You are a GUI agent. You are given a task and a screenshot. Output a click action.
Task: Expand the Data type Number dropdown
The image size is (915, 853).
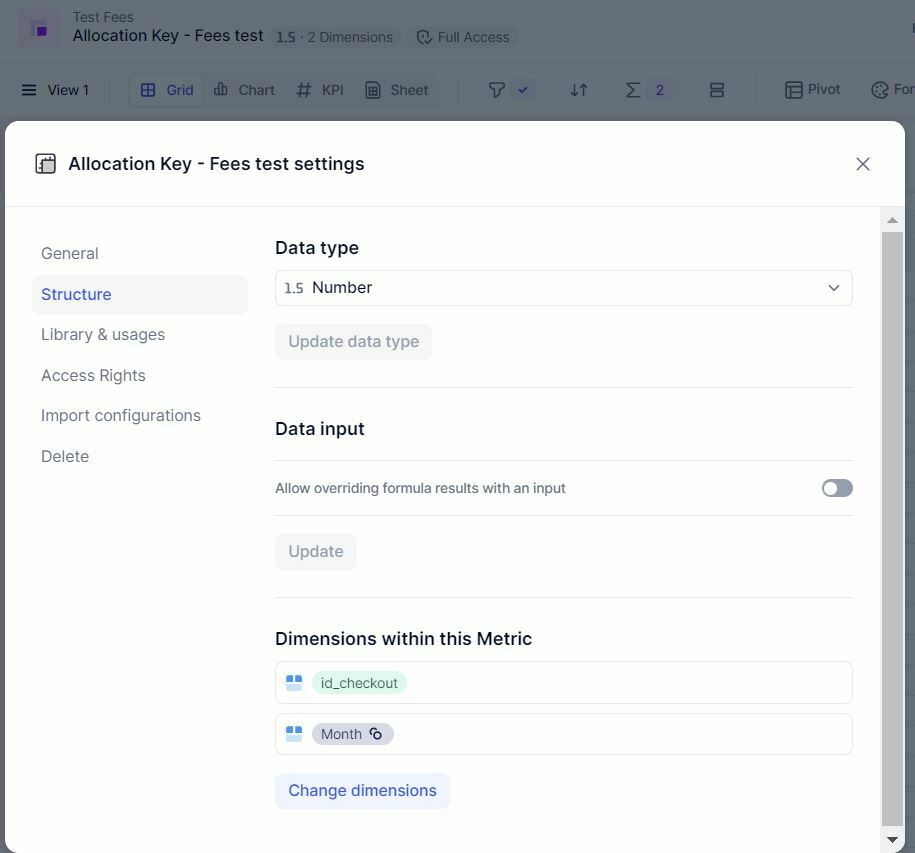point(563,288)
